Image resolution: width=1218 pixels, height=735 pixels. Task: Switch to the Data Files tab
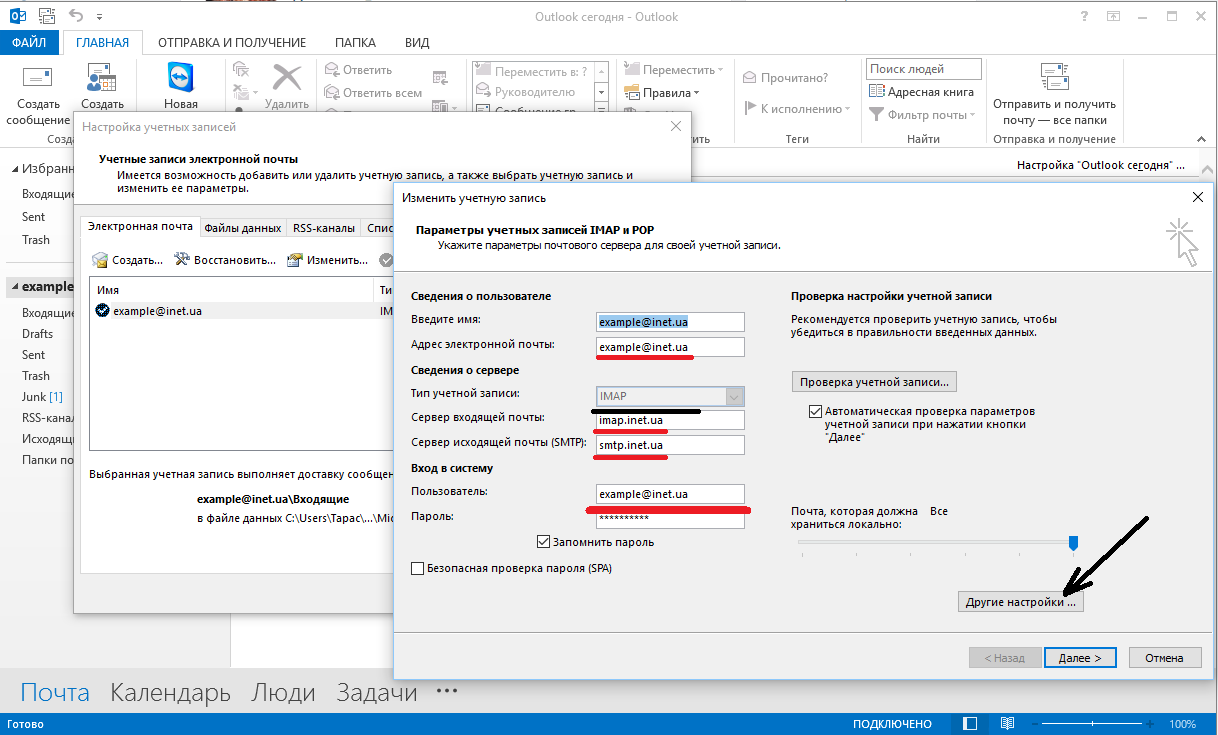pos(242,228)
